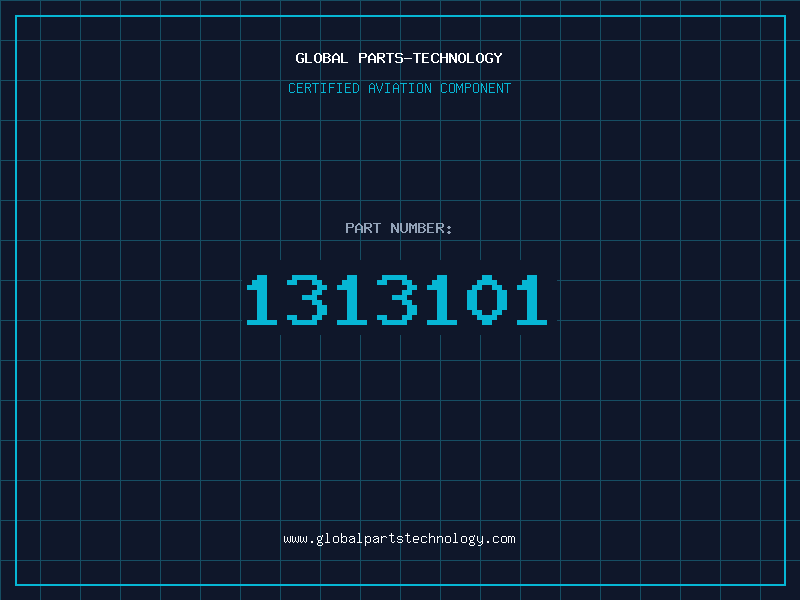Image resolution: width=800 pixels, height=600 pixels.
Task: Select the CERTIFIED AVIATION COMPONENT subtitle
Action: coord(399,88)
